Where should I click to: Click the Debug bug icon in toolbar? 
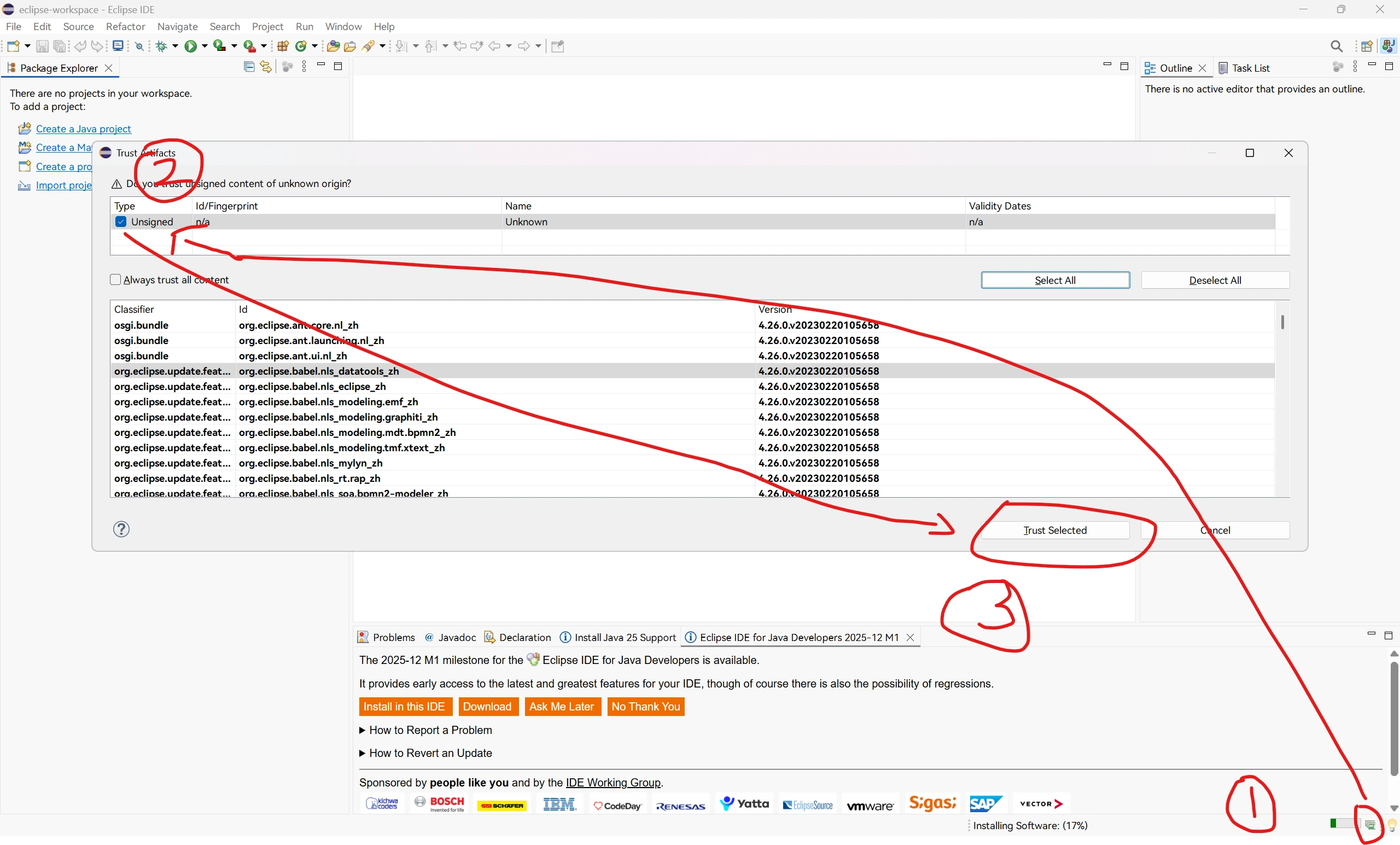161,46
